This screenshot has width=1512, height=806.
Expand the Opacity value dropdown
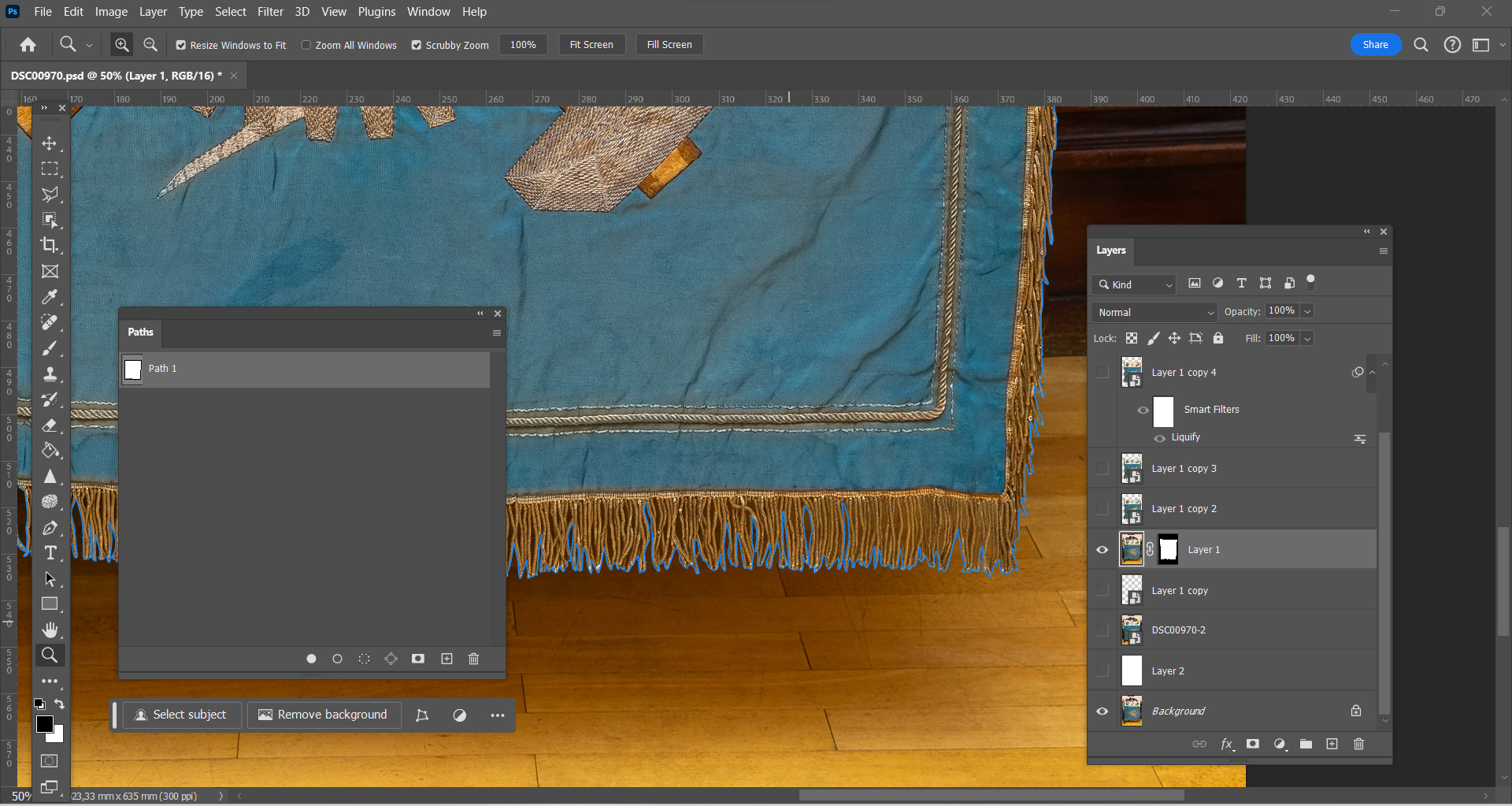click(1307, 311)
